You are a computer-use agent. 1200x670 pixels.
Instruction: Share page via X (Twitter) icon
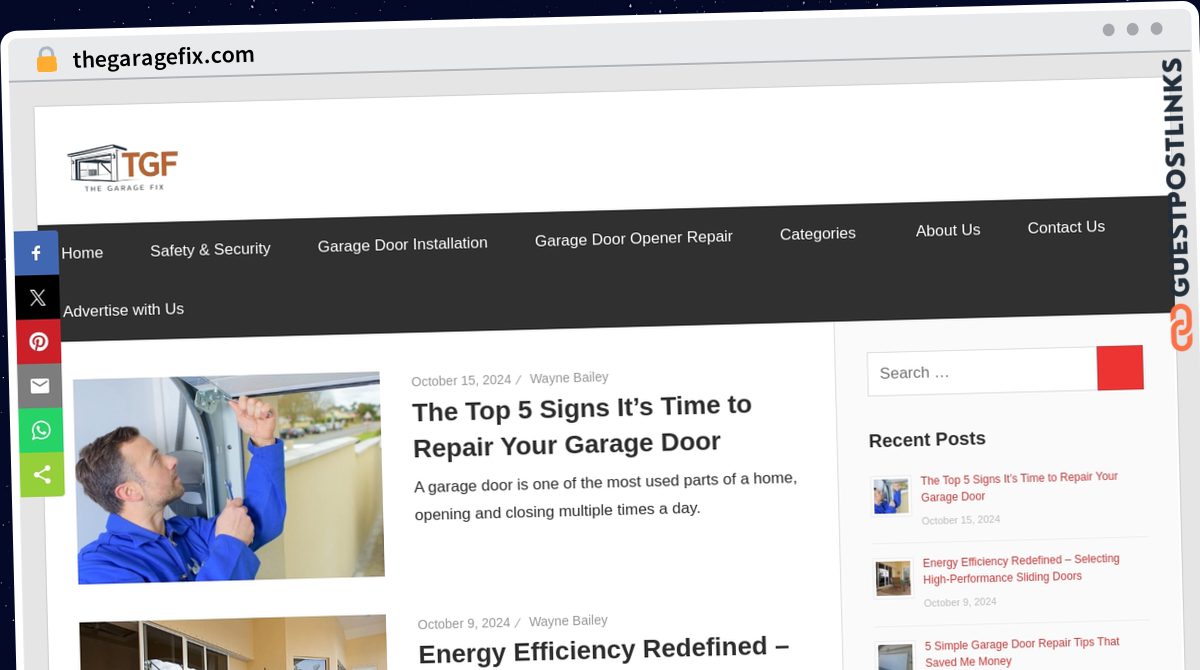[x=37, y=297]
